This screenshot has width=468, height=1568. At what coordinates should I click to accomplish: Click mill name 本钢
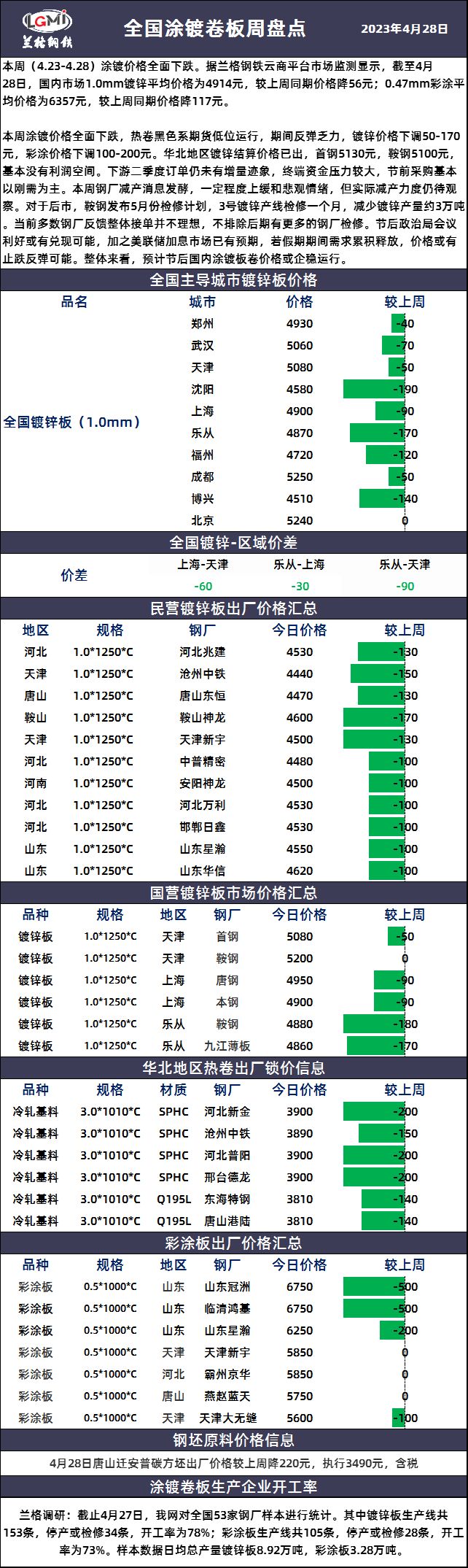coord(227,1003)
